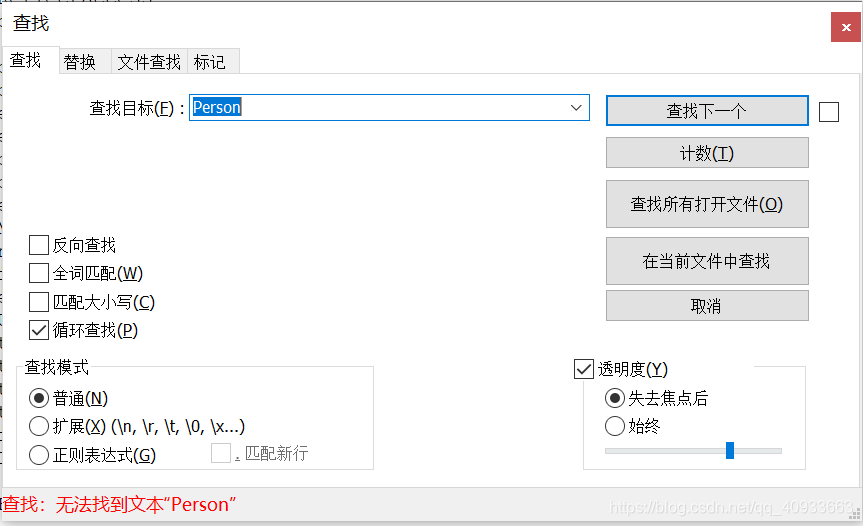Enable the 匹配大小写(C) checkbox

pyautogui.click(x=39, y=302)
